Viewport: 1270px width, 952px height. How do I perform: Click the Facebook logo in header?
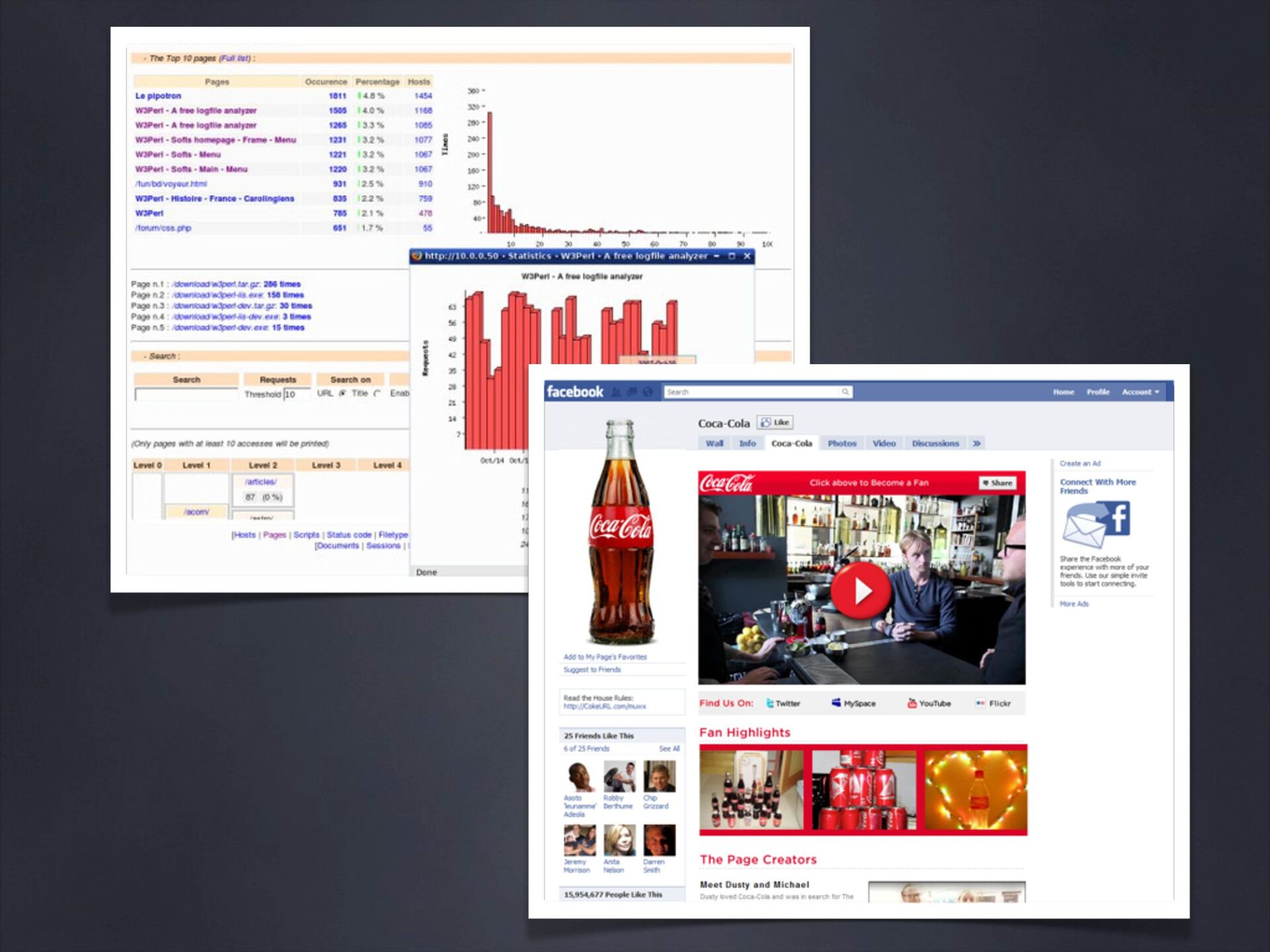click(575, 391)
